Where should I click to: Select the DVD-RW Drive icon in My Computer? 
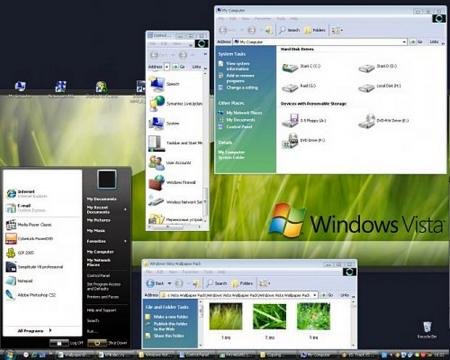point(383,121)
